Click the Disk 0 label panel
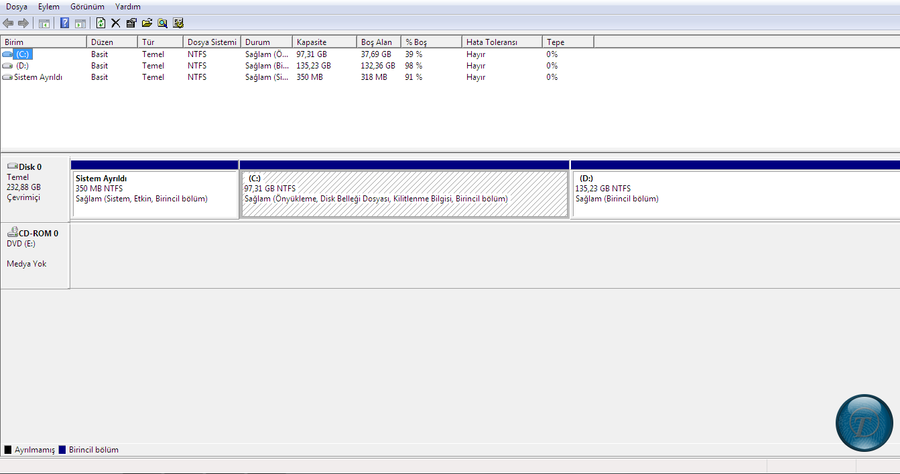 35,187
